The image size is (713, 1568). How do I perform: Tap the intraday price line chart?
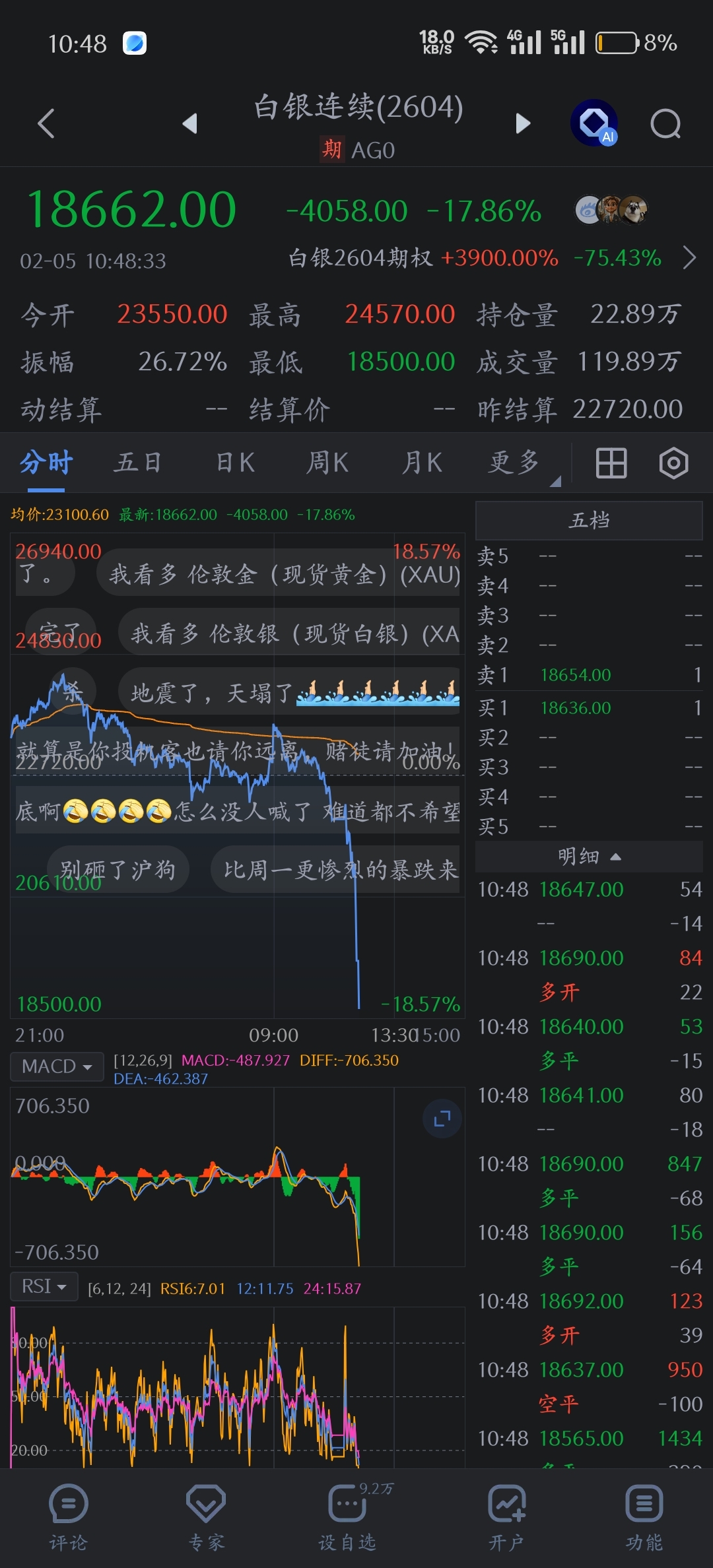tap(238, 776)
